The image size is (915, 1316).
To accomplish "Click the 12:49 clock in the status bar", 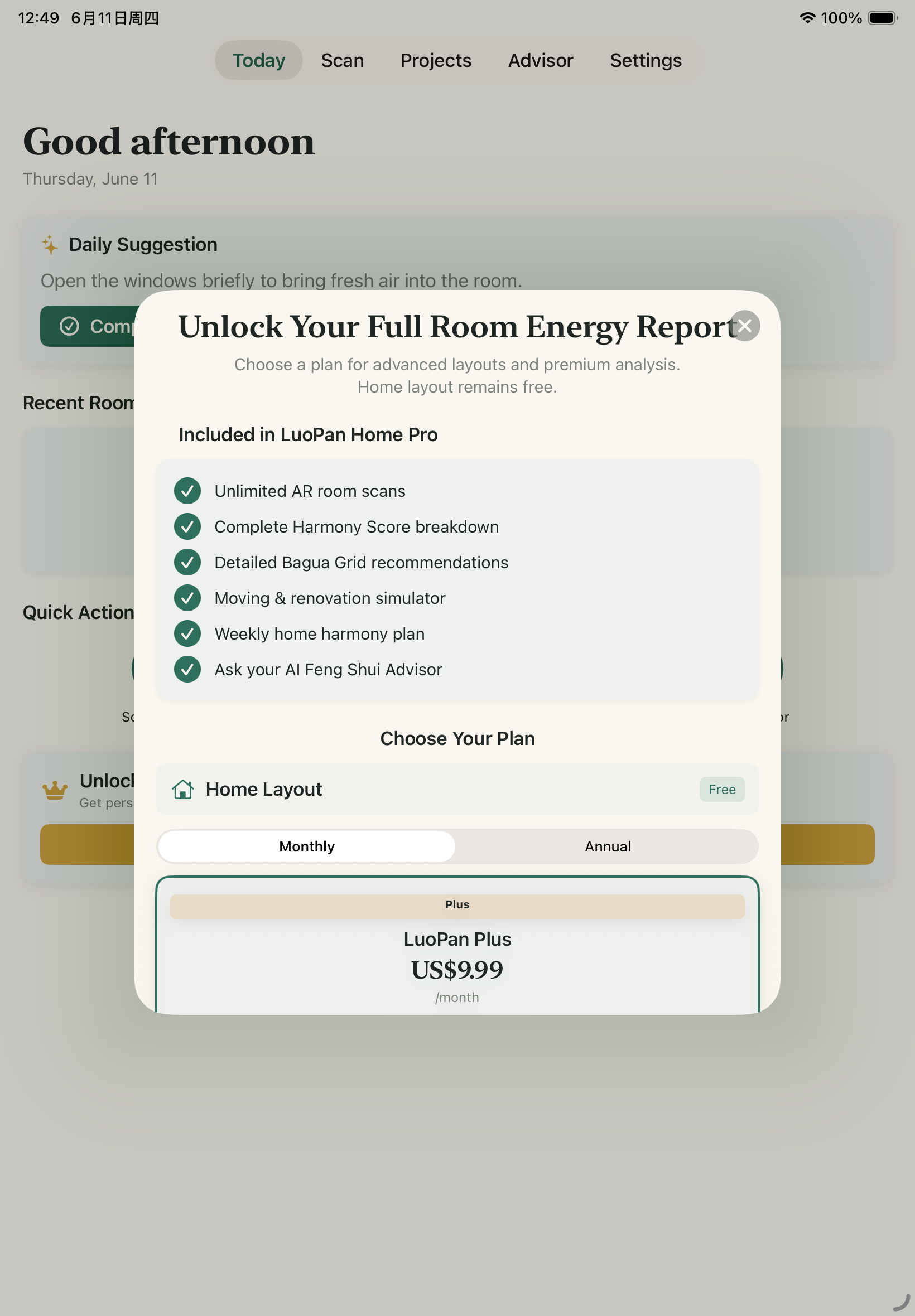I will point(38,18).
